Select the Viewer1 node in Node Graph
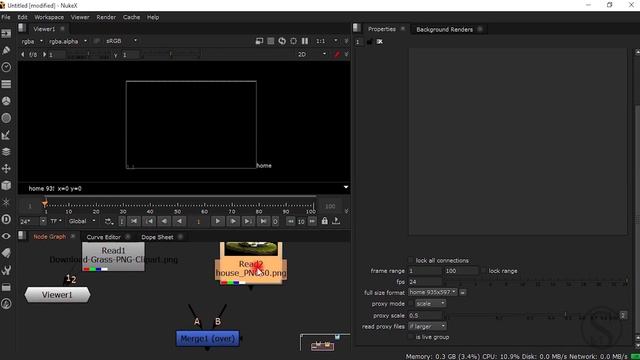The width and height of the screenshot is (640, 360). click(58, 295)
